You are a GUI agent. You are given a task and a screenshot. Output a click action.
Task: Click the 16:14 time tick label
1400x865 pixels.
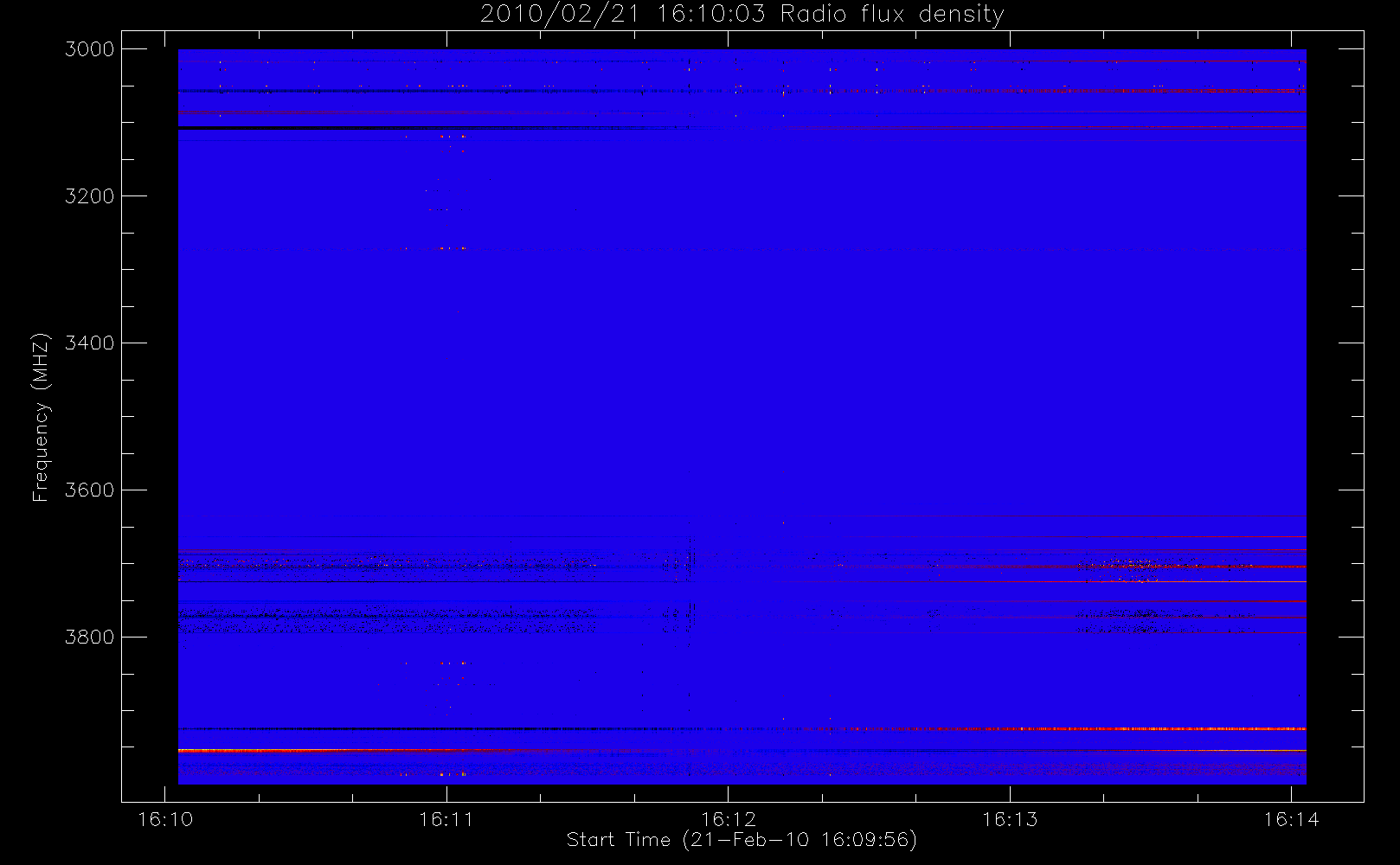point(1292,819)
